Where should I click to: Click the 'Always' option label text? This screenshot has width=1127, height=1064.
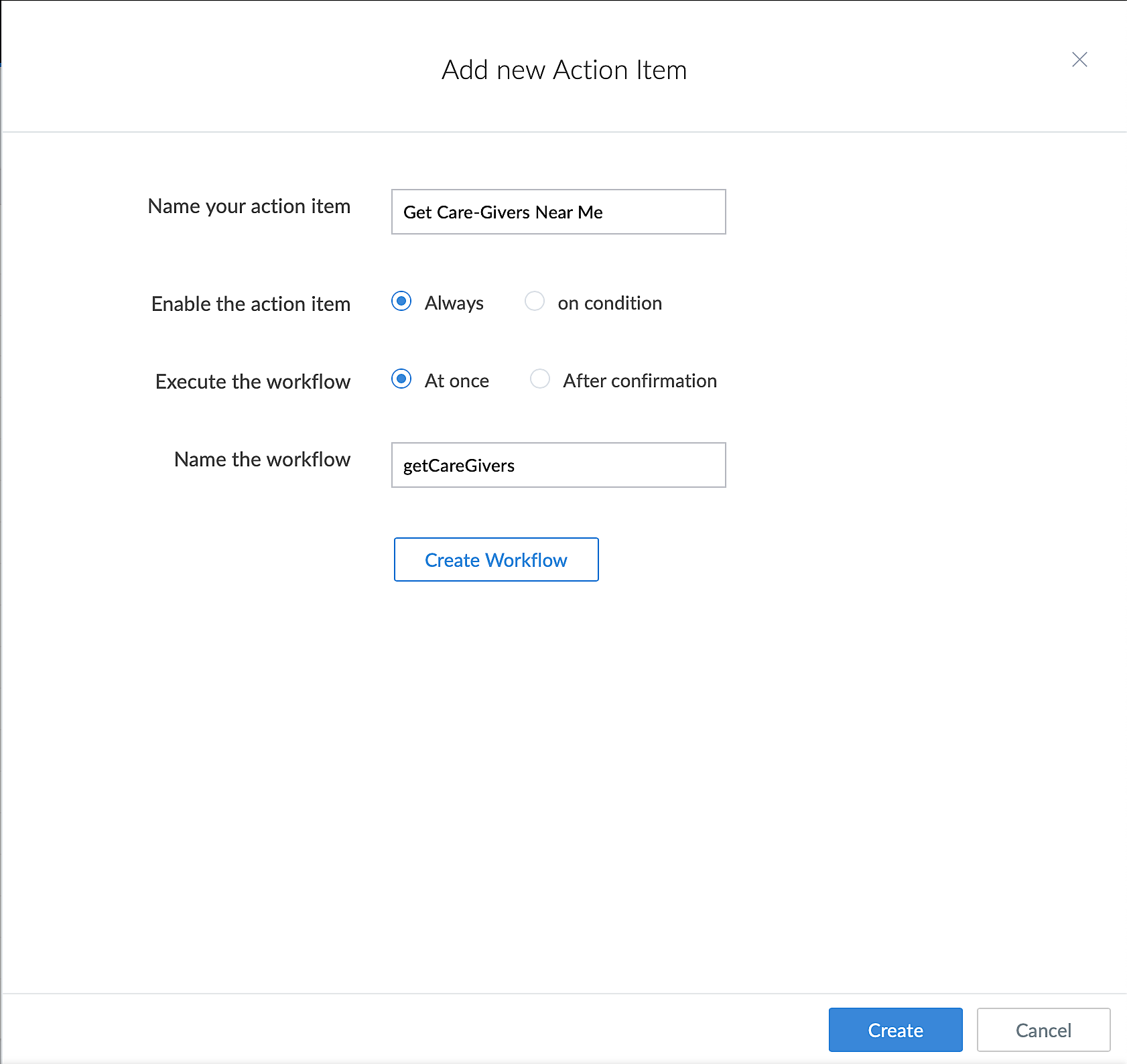click(454, 304)
